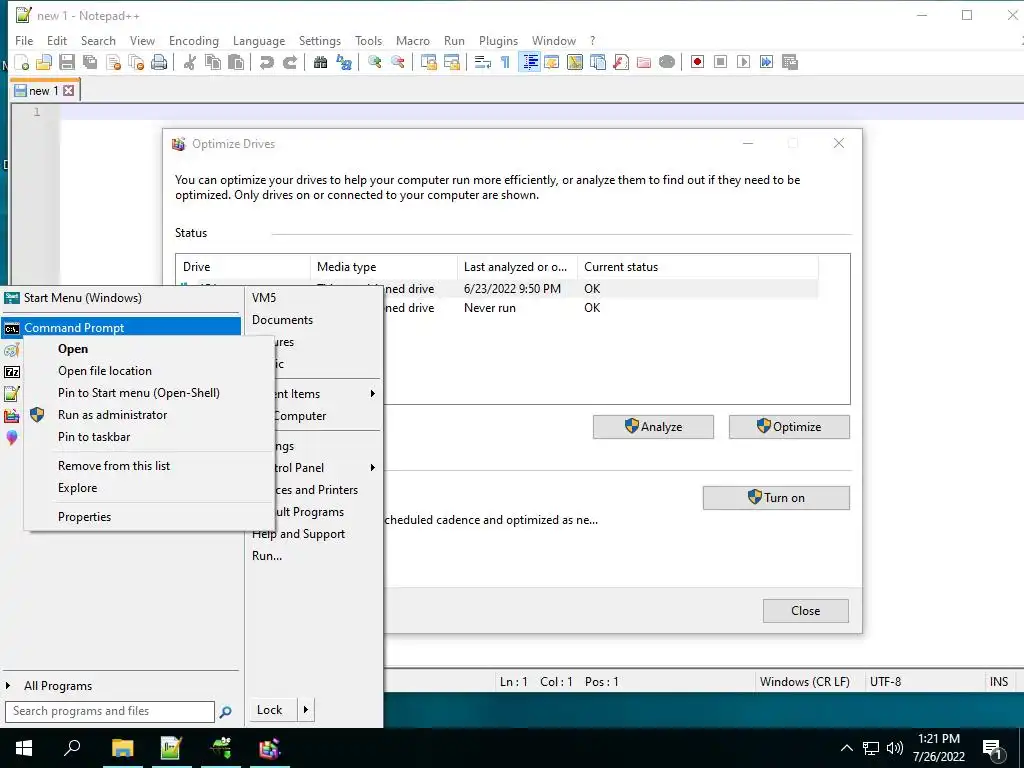Show hidden system tray icons chevron
The height and width of the screenshot is (768, 1024).
pos(846,748)
